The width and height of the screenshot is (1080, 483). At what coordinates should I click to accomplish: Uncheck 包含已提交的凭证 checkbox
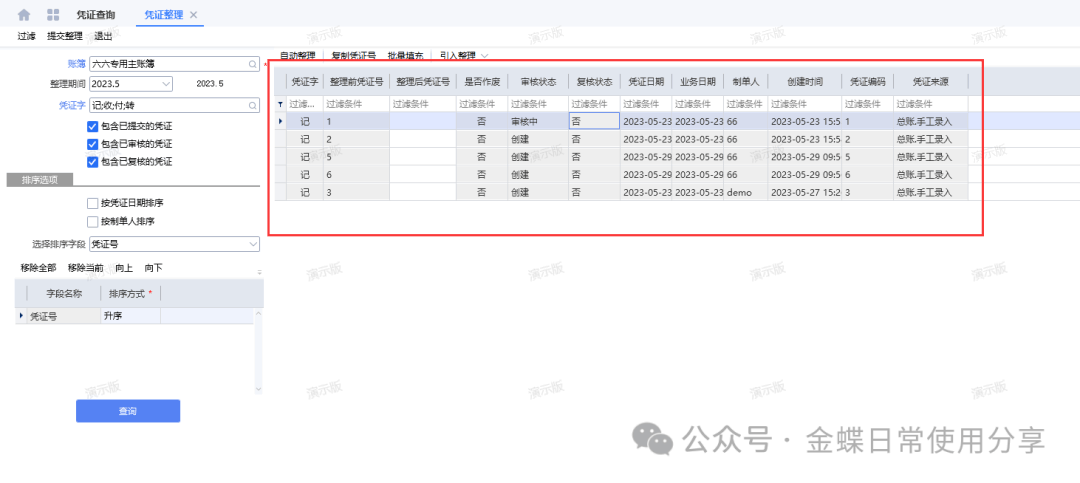click(x=93, y=126)
